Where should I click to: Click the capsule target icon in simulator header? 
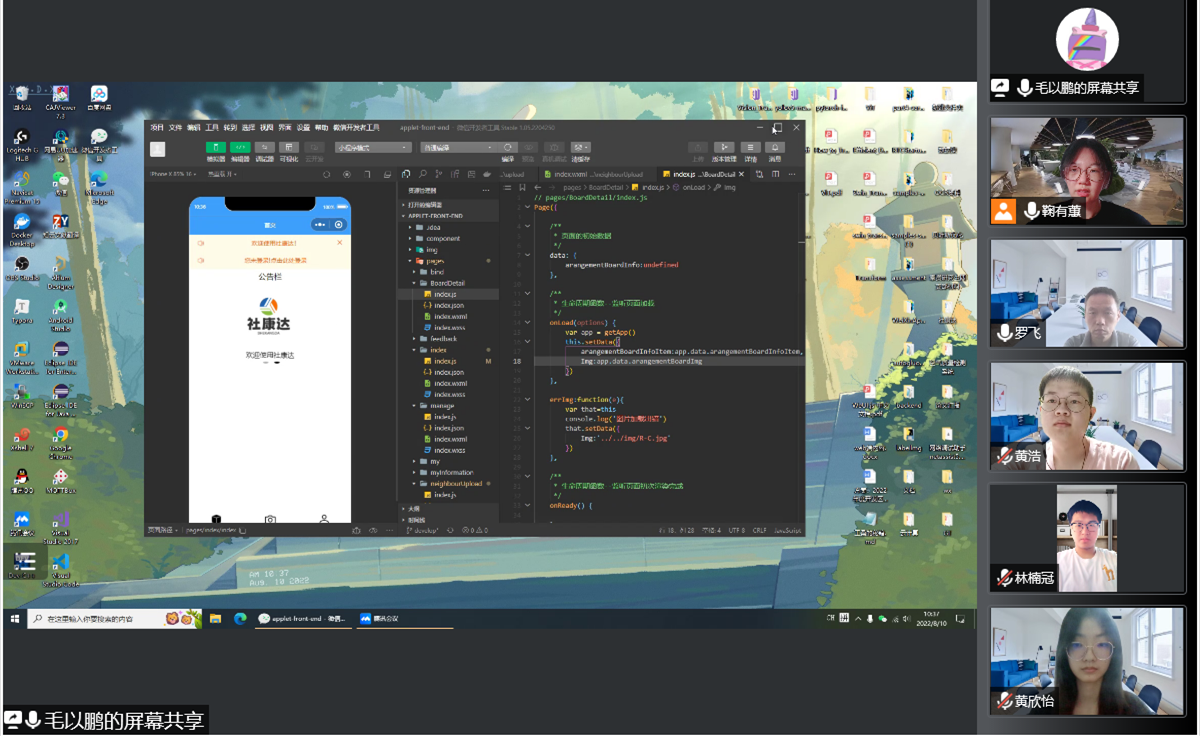tap(339, 225)
